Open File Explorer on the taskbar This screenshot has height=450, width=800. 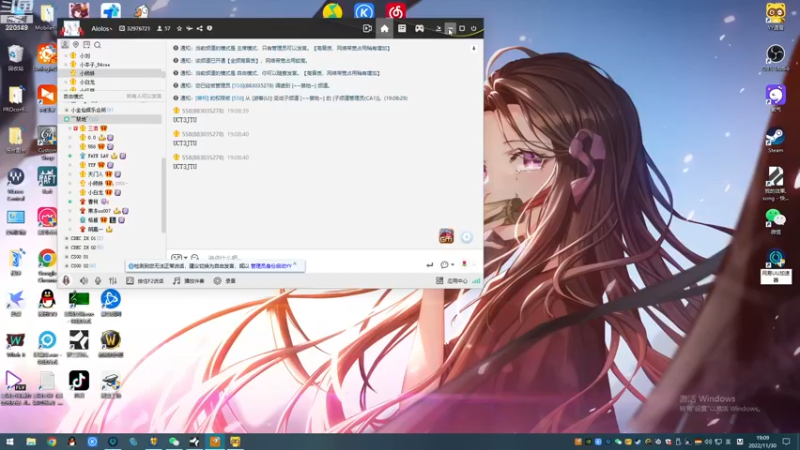tap(31, 442)
